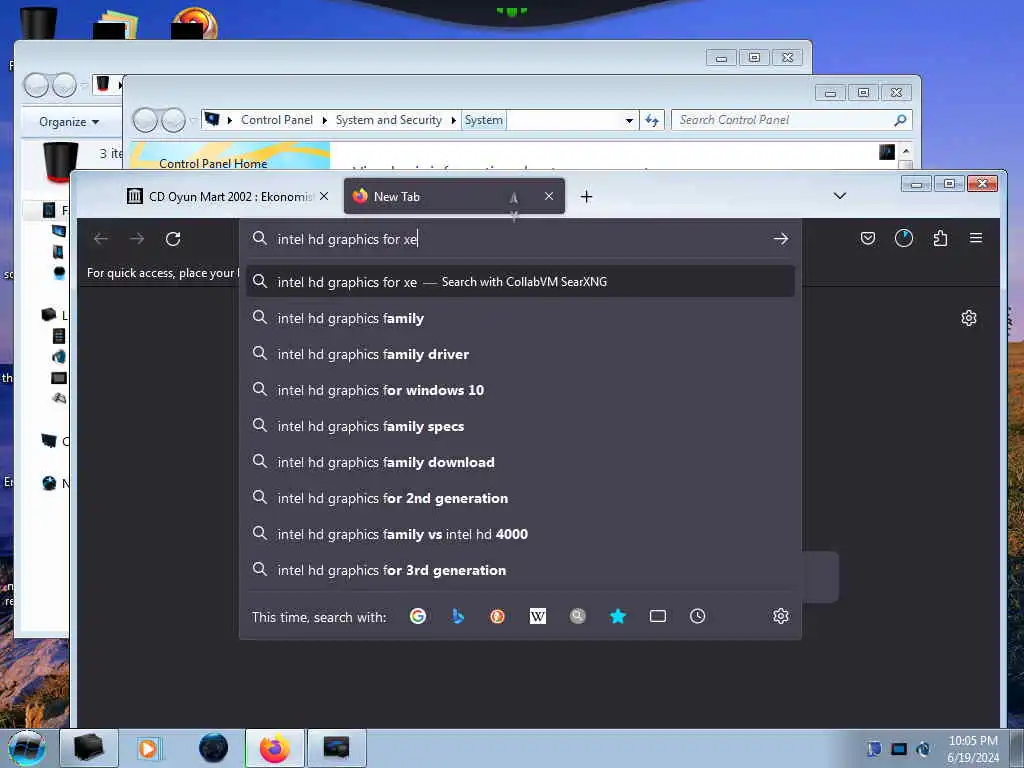
Task: Open the List all tabs chevron
Action: [x=840, y=196]
